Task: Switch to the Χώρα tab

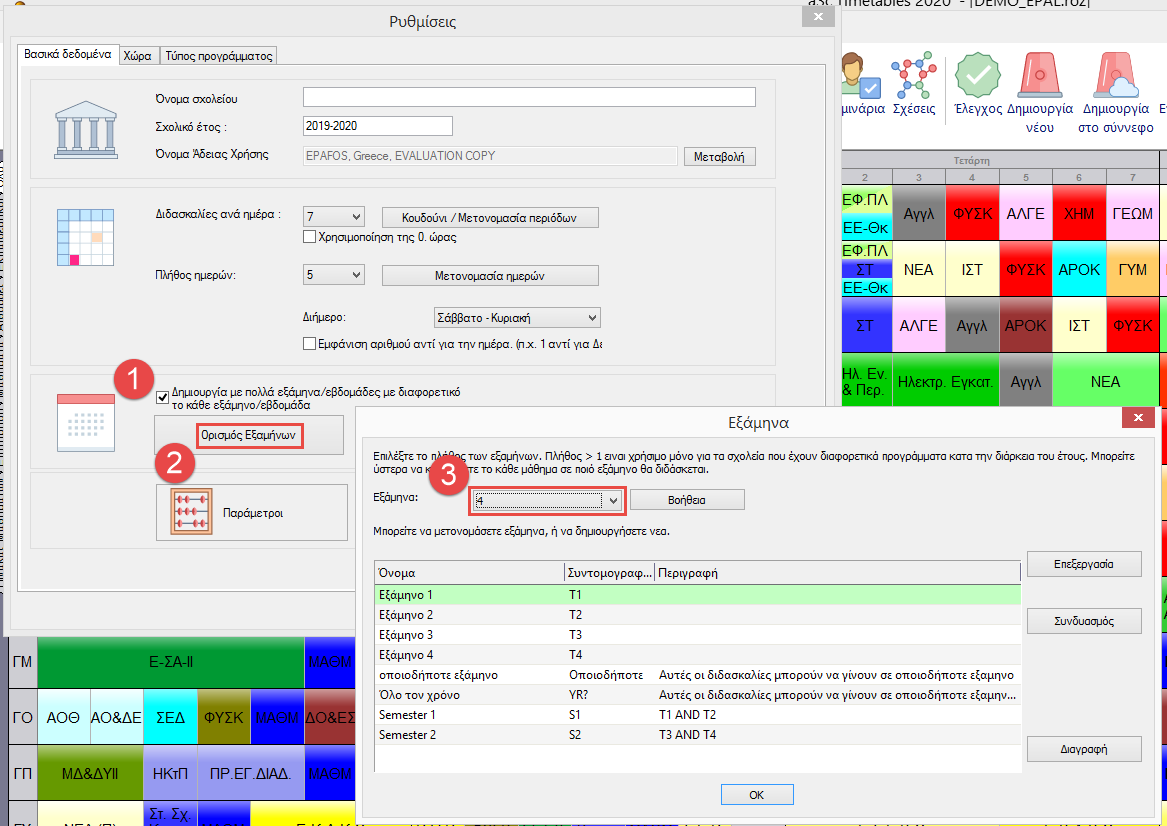Action: click(137, 56)
